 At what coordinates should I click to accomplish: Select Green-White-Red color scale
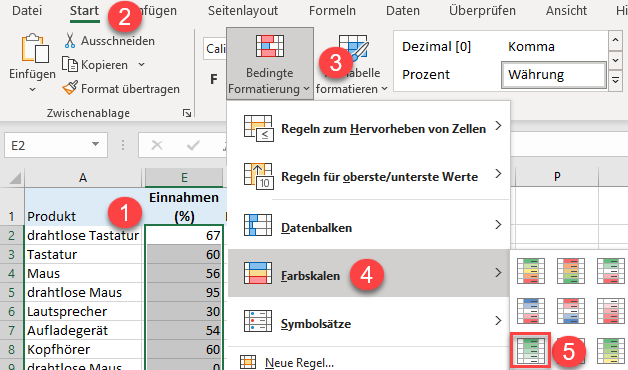[x=610, y=271]
